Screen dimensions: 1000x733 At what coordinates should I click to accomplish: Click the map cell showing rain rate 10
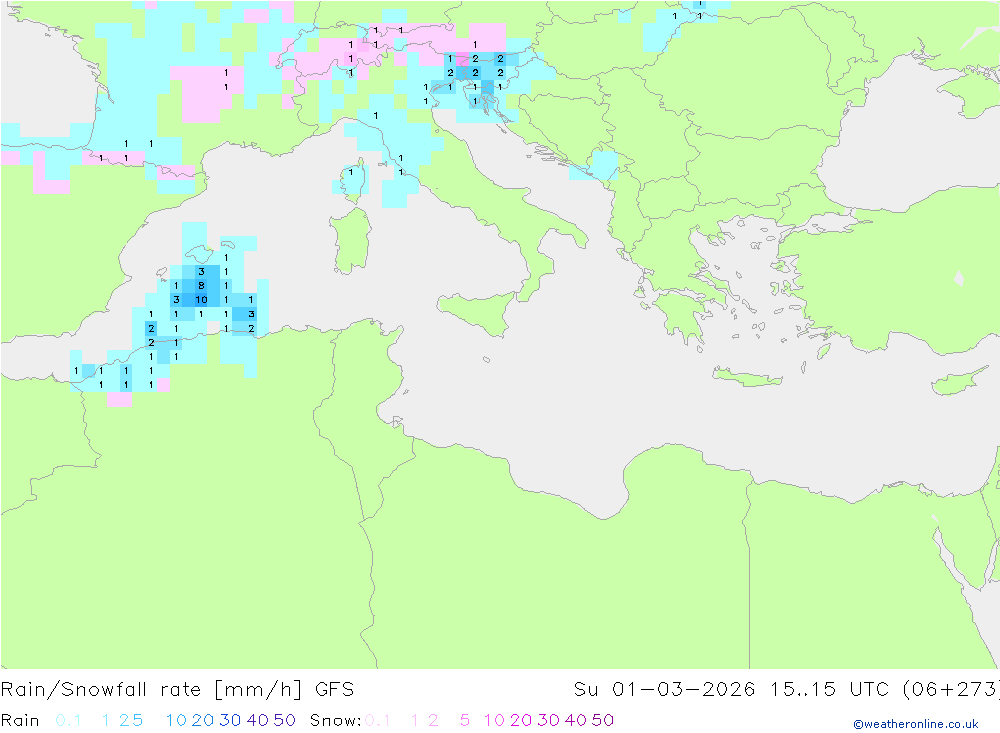click(201, 300)
